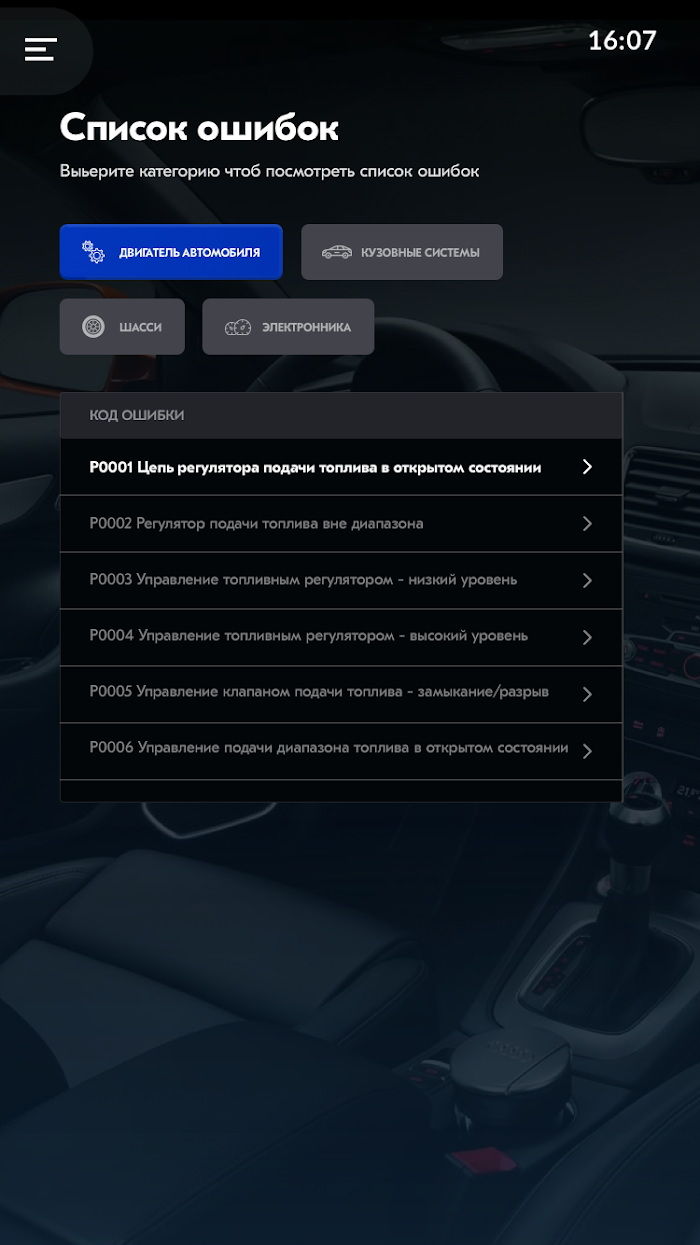Click the clock showing 16:07

[x=622, y=41]
